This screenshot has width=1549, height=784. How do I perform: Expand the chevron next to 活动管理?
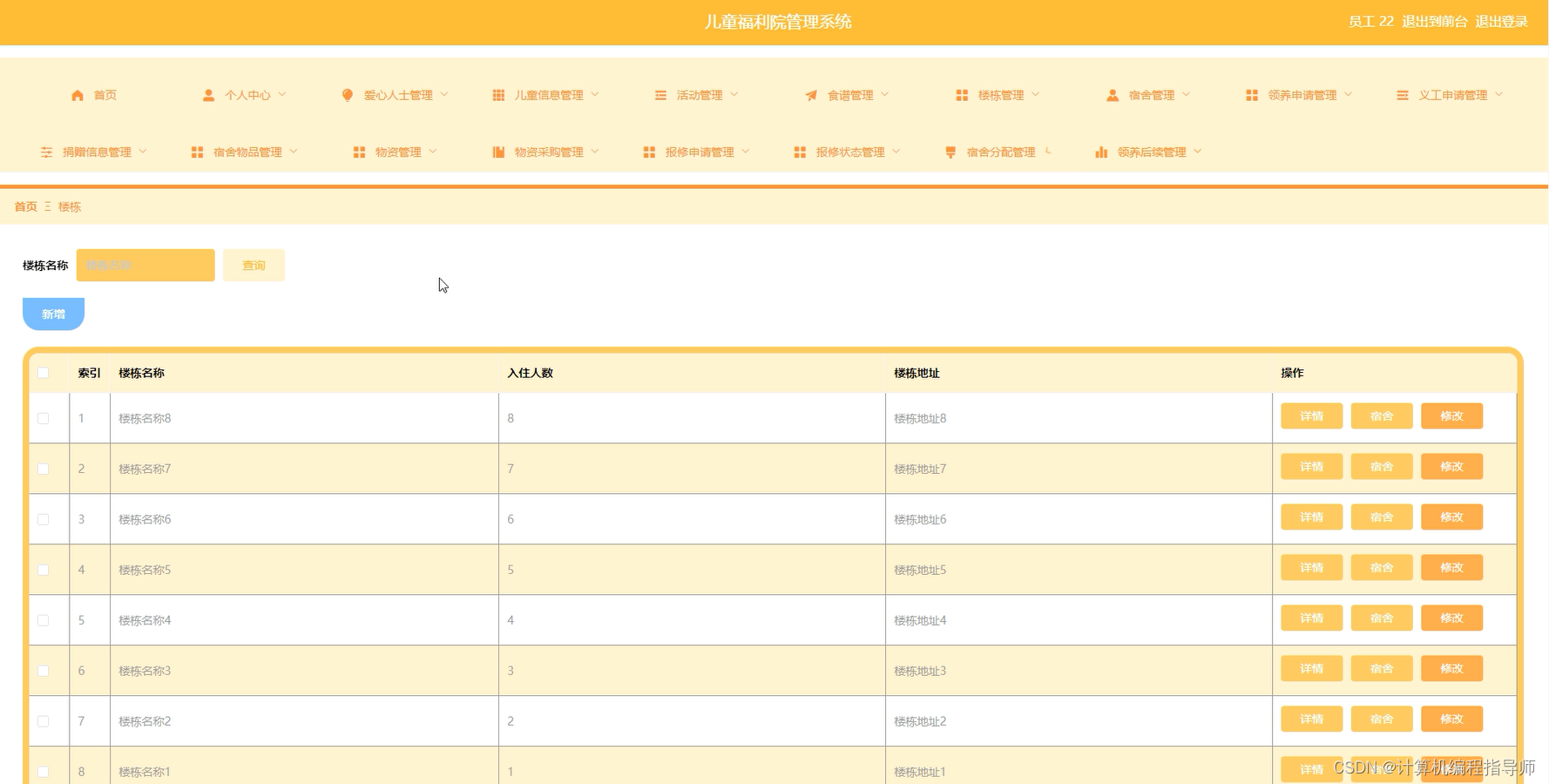[x=734, y=94]
